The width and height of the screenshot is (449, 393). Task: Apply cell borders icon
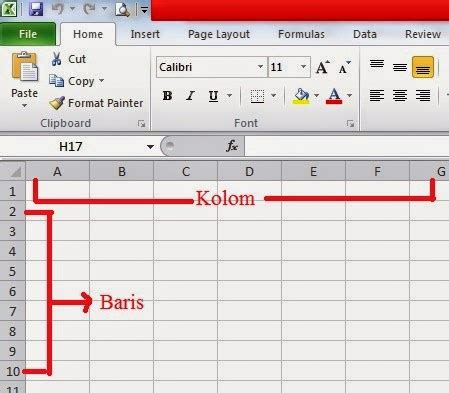[257, 96]
